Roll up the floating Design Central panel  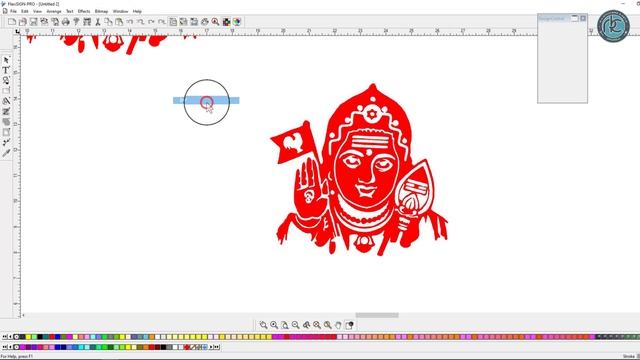pos(575,18)
